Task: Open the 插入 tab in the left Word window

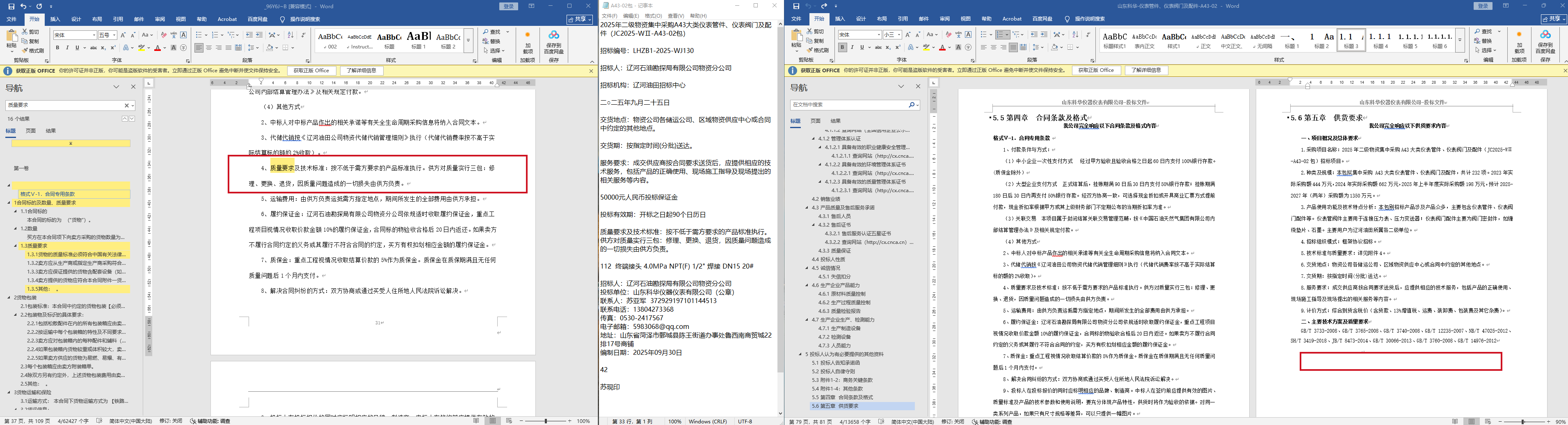Action: tap(55, 19)
